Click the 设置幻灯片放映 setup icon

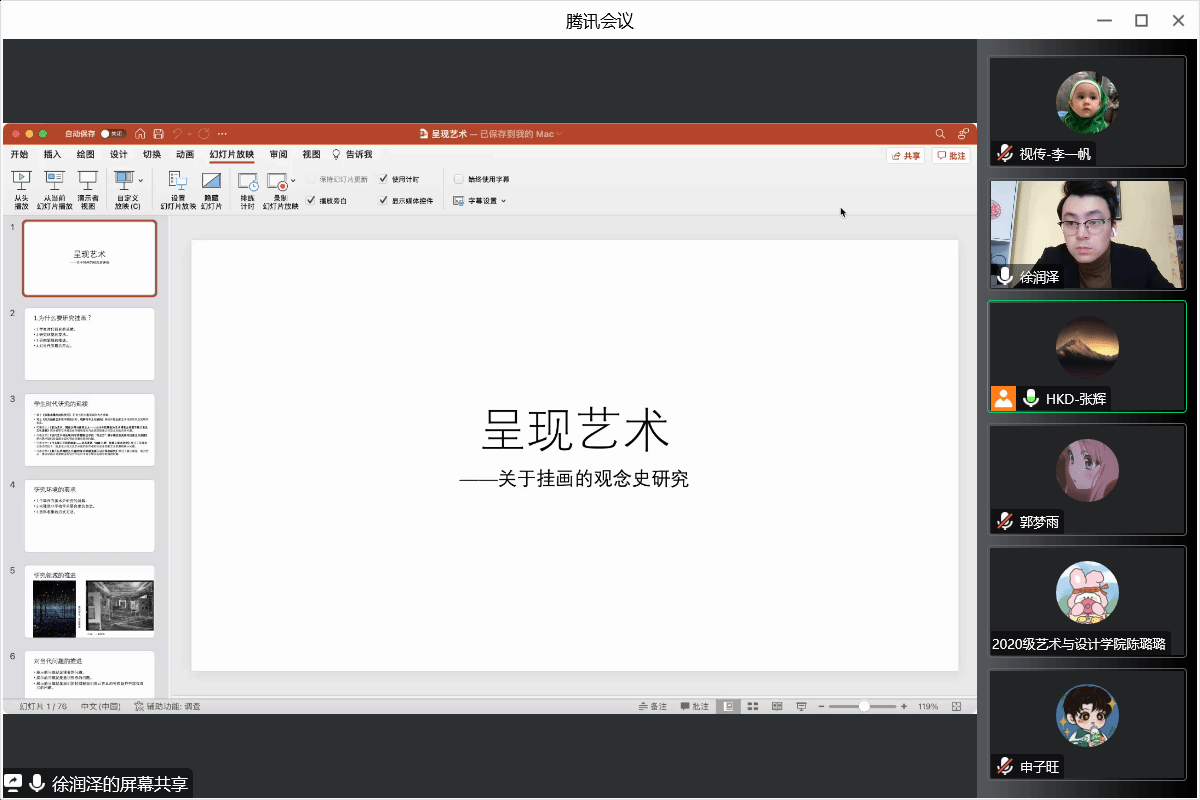point(178,181)
